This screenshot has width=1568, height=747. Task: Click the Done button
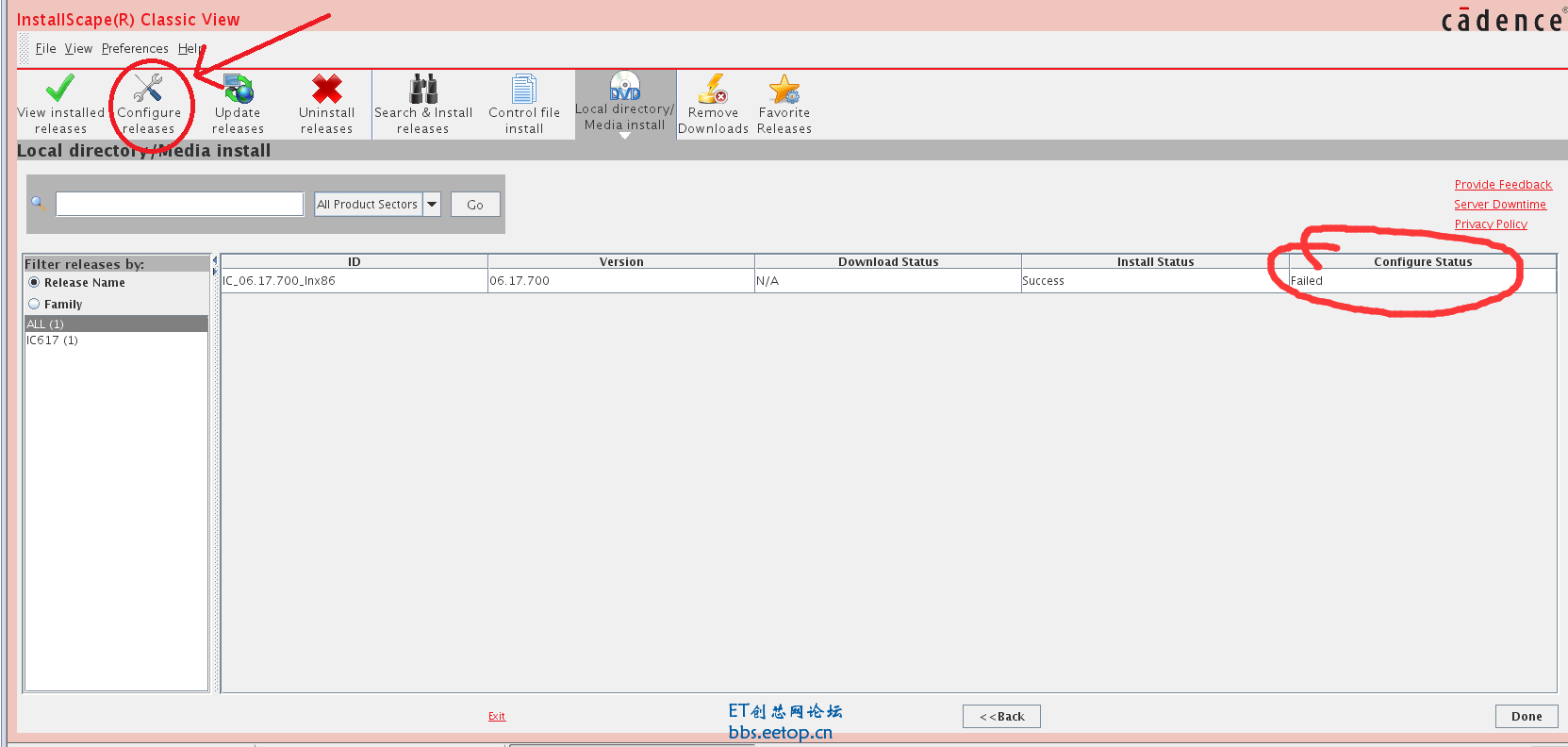1527,716
